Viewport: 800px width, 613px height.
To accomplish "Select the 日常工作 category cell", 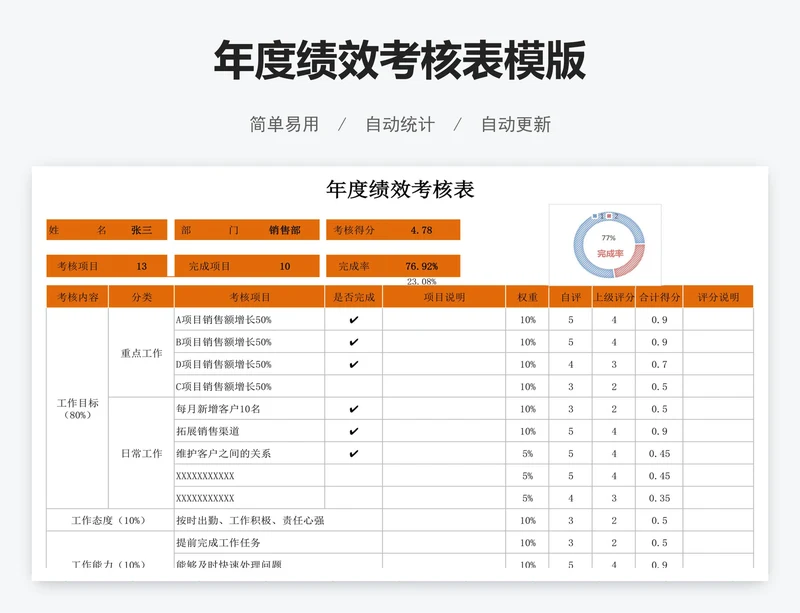I will [x=141, y=453].
